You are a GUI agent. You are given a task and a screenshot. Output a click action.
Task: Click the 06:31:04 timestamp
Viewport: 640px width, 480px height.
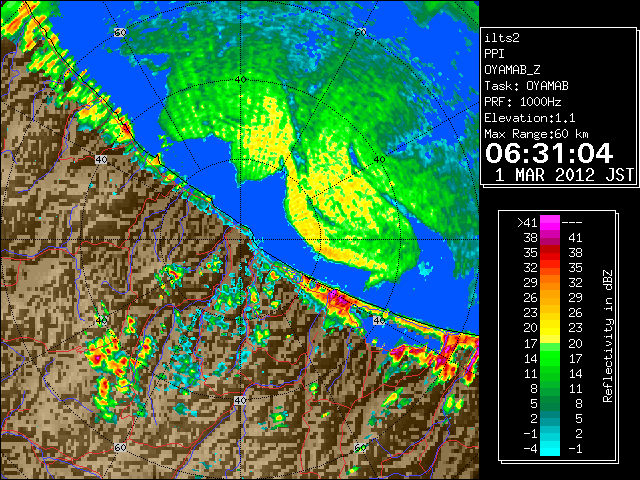[549, 153]
